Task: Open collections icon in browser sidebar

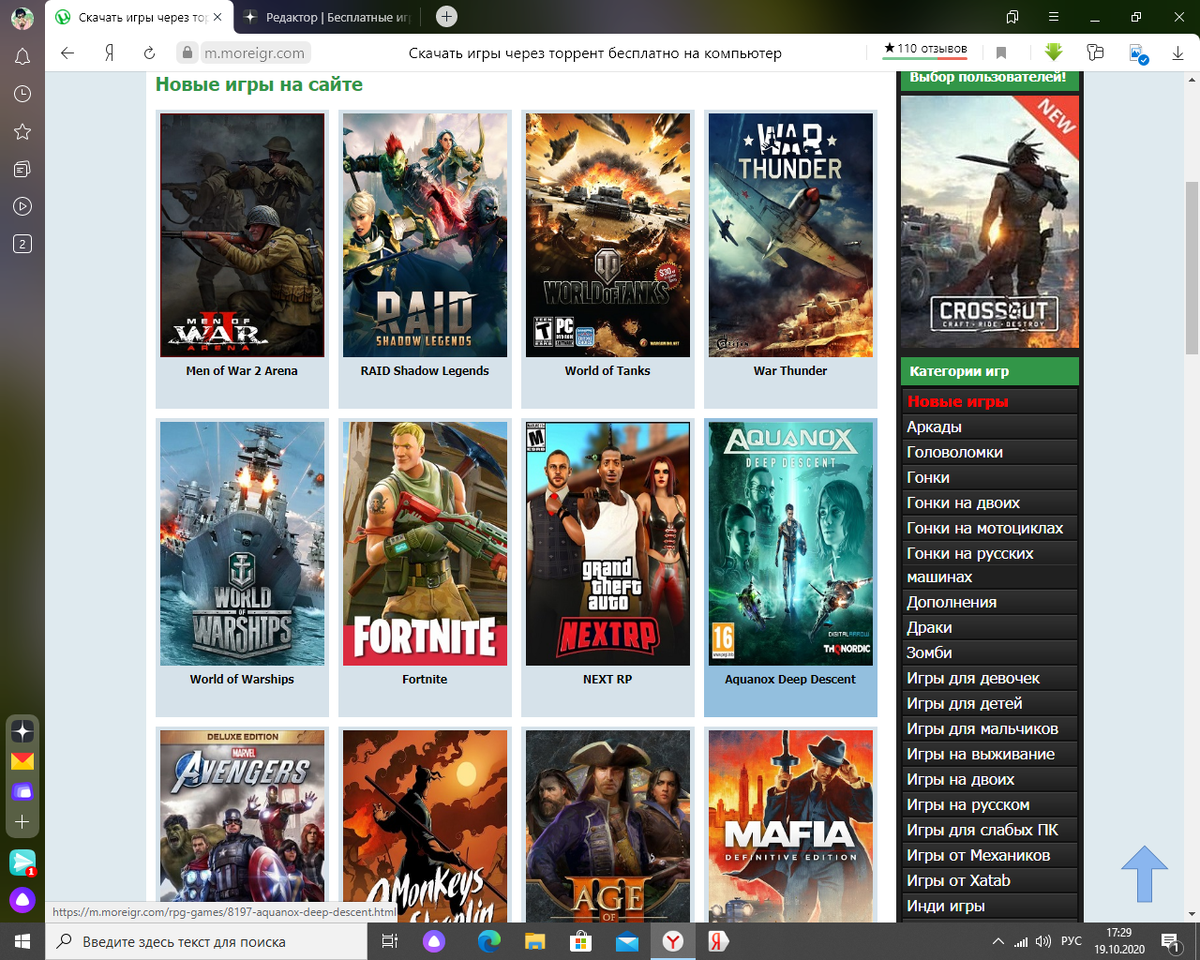Action: (x=22, y=169)
